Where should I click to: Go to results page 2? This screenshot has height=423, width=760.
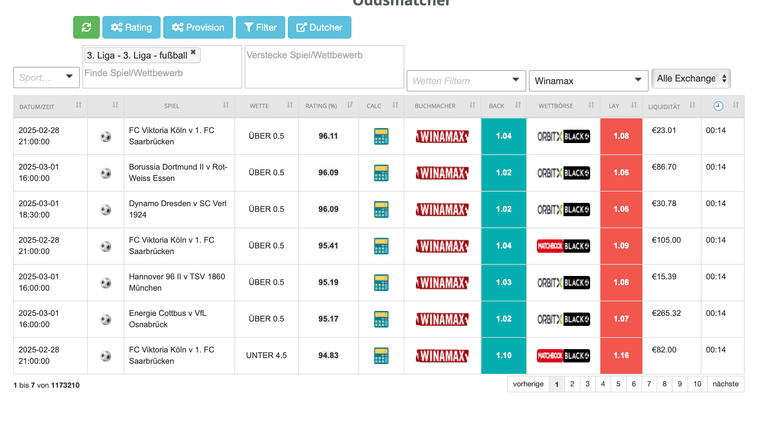572,384
